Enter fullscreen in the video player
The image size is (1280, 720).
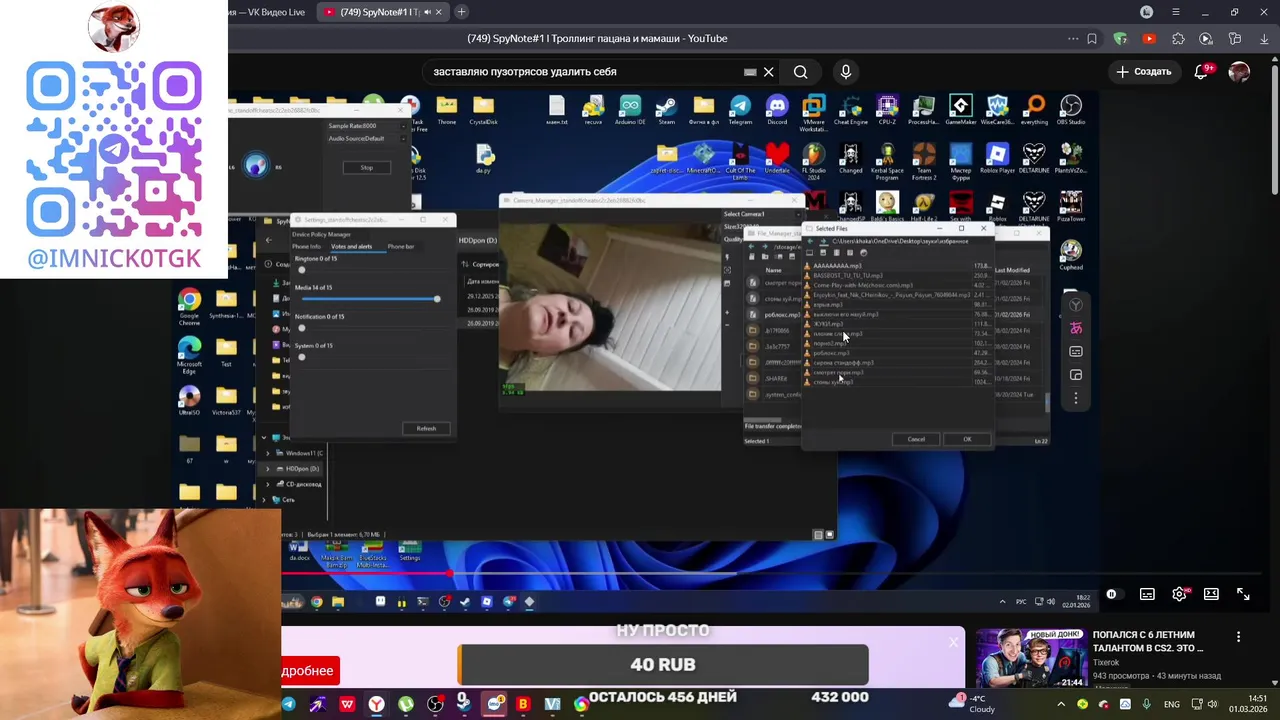[x=1243, y=594]
